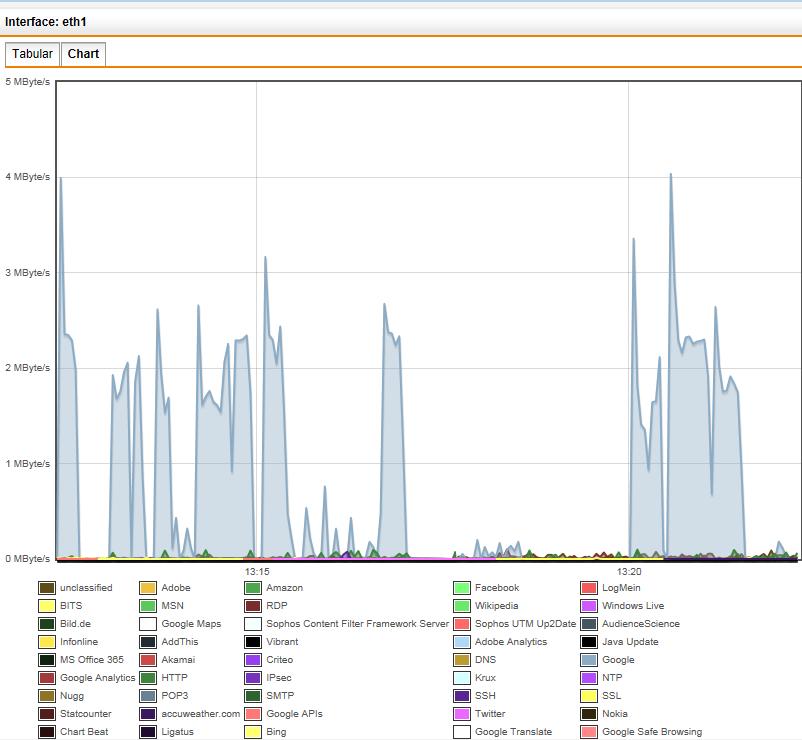Click the Nugg legend swatch
Viewport: 802px width, 740px height.
coord(47,696)
